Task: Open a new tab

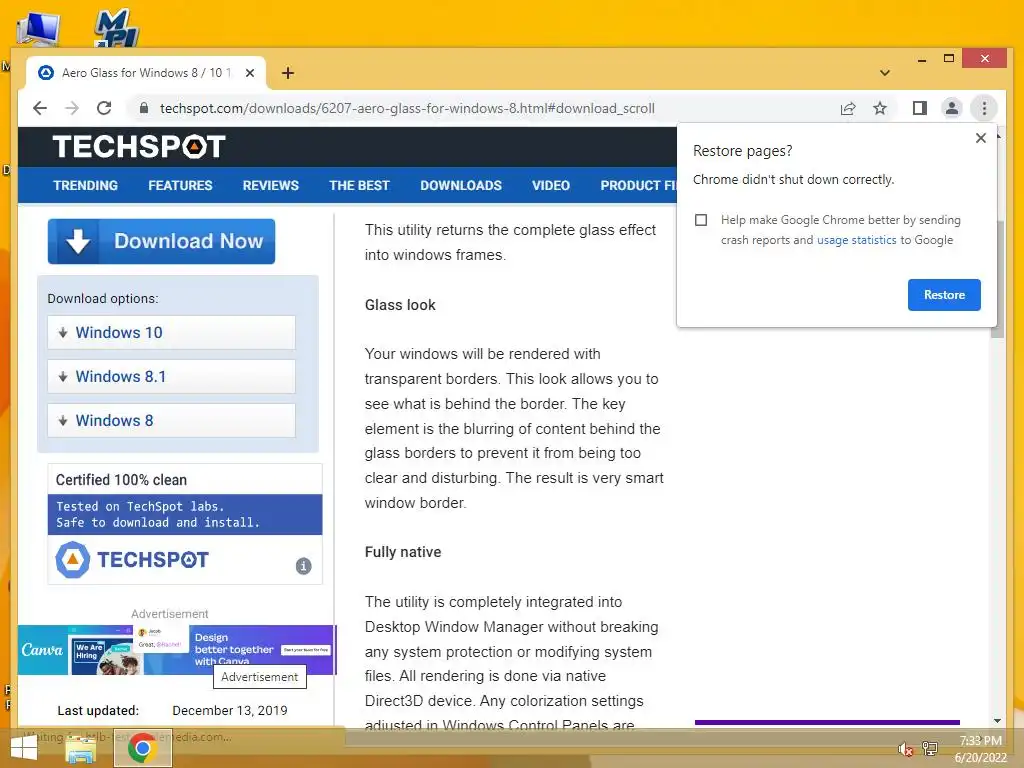Action: 287,73
